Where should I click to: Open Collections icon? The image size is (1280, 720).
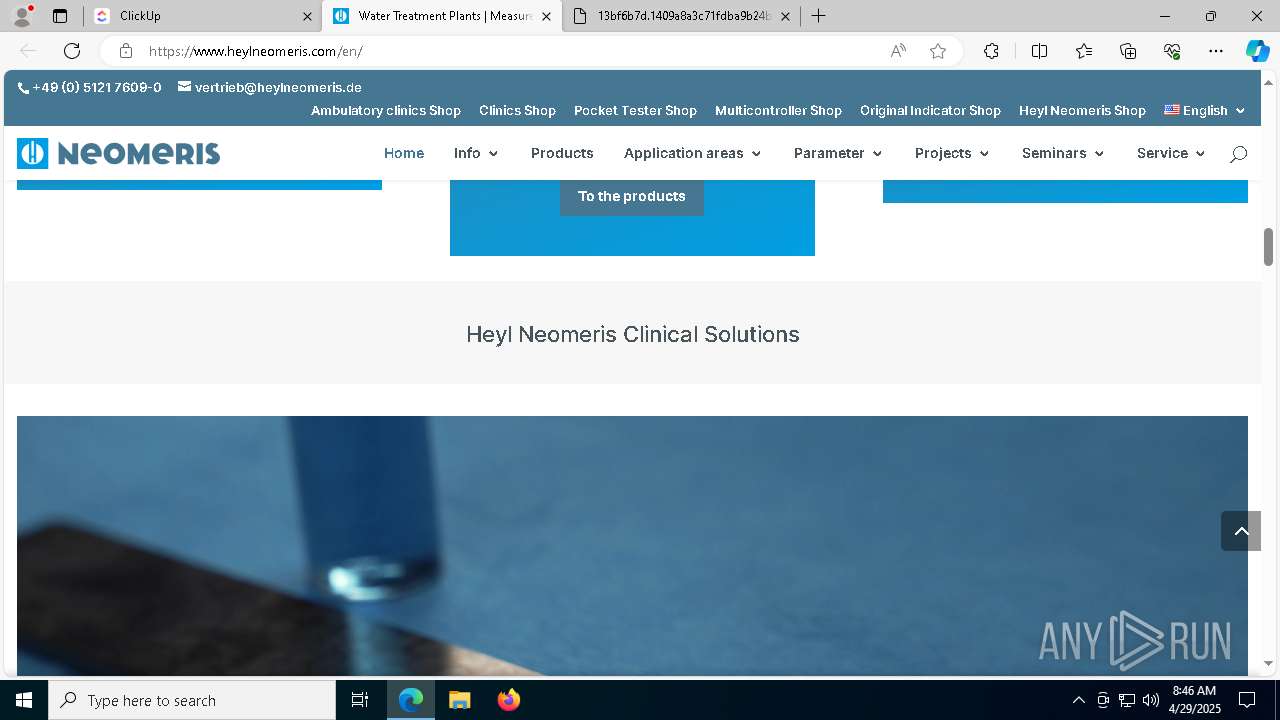[x=1128, y=51]
